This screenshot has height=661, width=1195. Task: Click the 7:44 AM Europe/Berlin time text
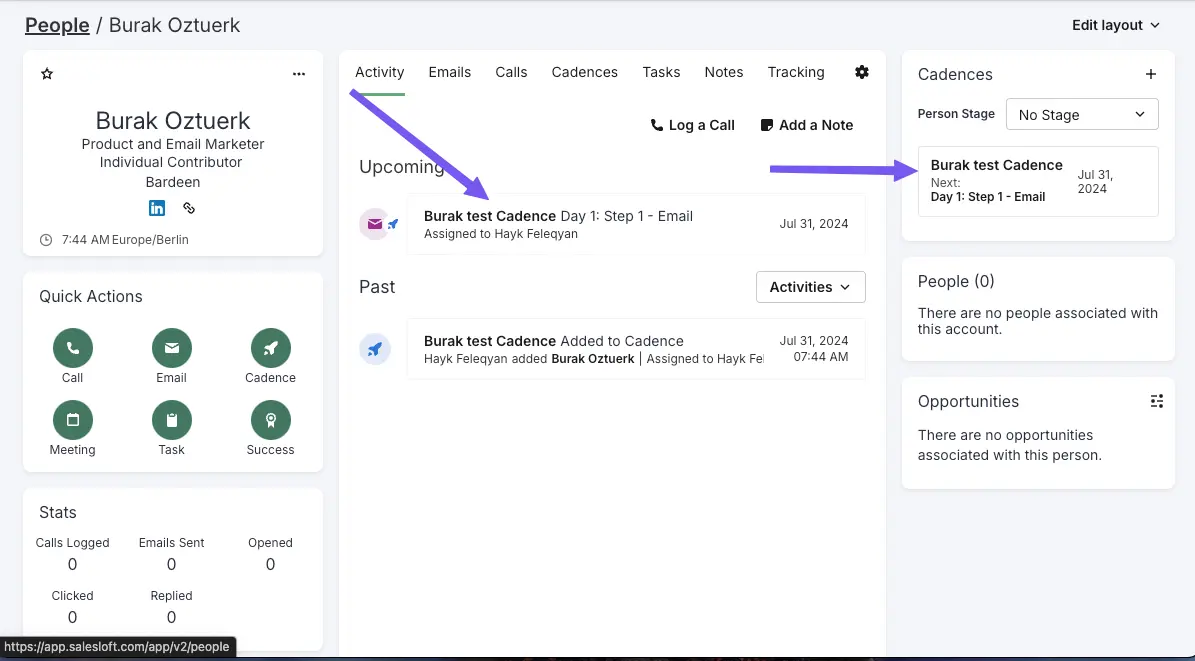(x=125, y=239)
